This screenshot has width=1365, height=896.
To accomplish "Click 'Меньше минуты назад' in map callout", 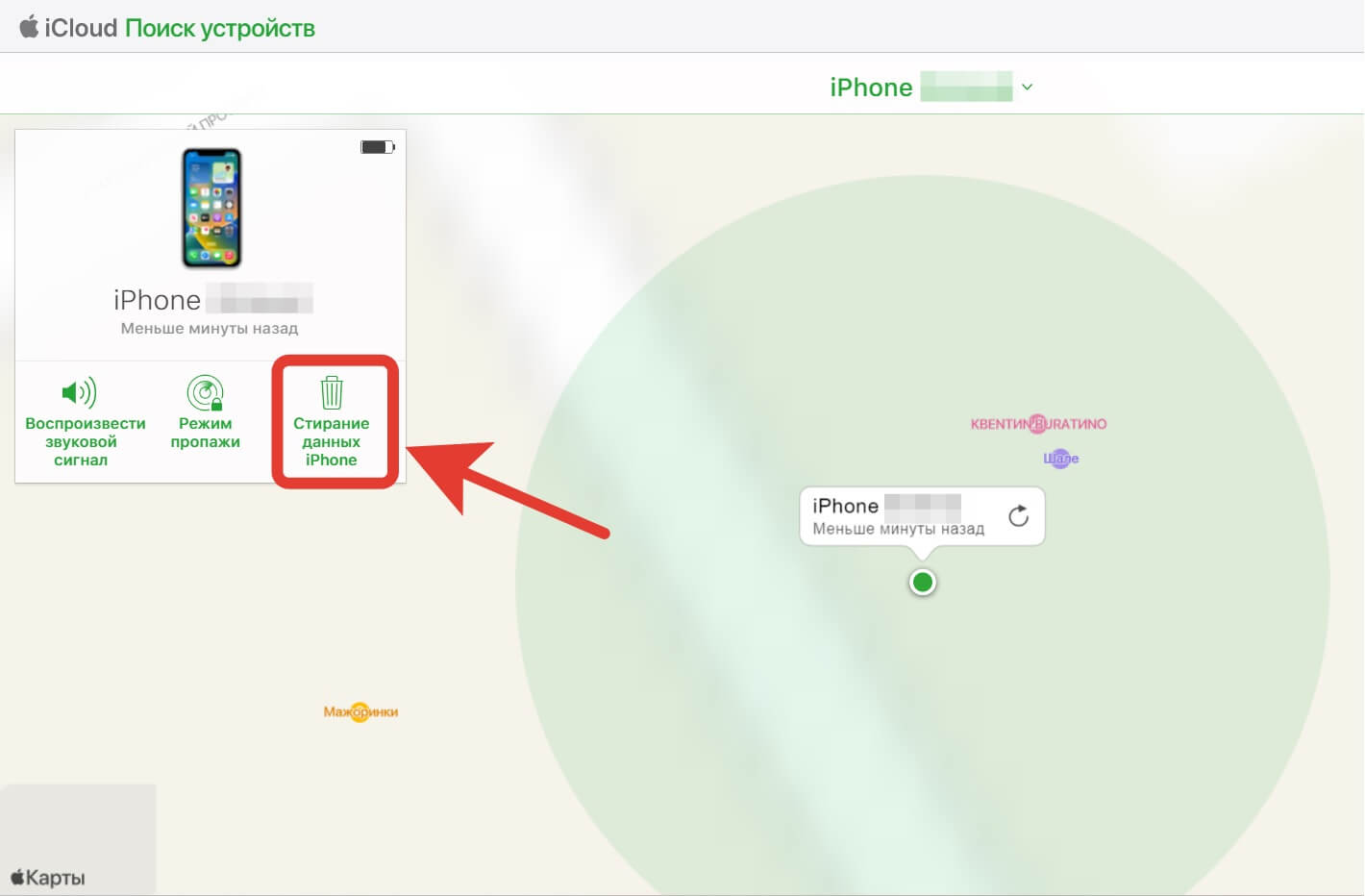I will pyautogui.click(x=898, y=529).
